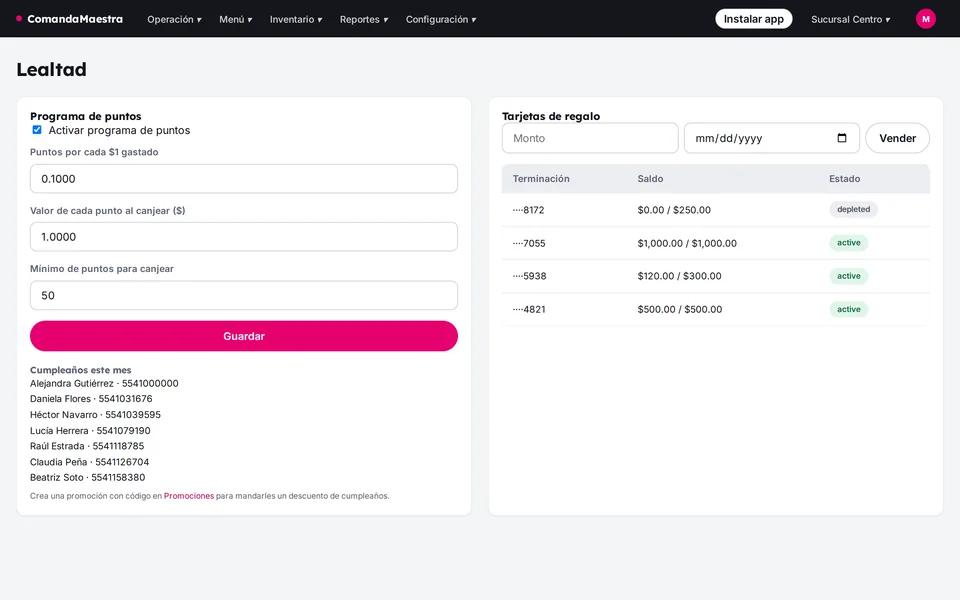The height and width of the screenshot is (600, 960).
Task: Disable the Activar programa de puntos checkbox
Action: pyautogui.click(x=37, y=130)
